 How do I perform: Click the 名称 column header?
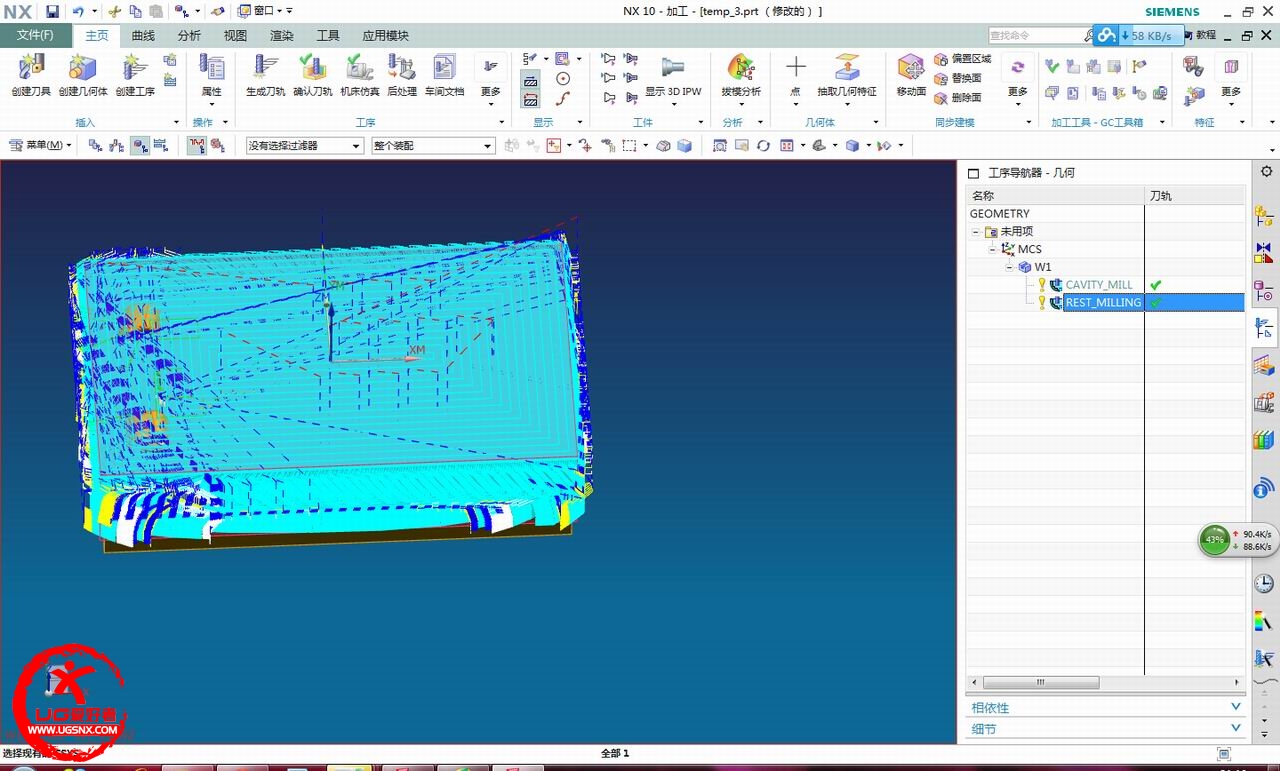coord(1055,196)
